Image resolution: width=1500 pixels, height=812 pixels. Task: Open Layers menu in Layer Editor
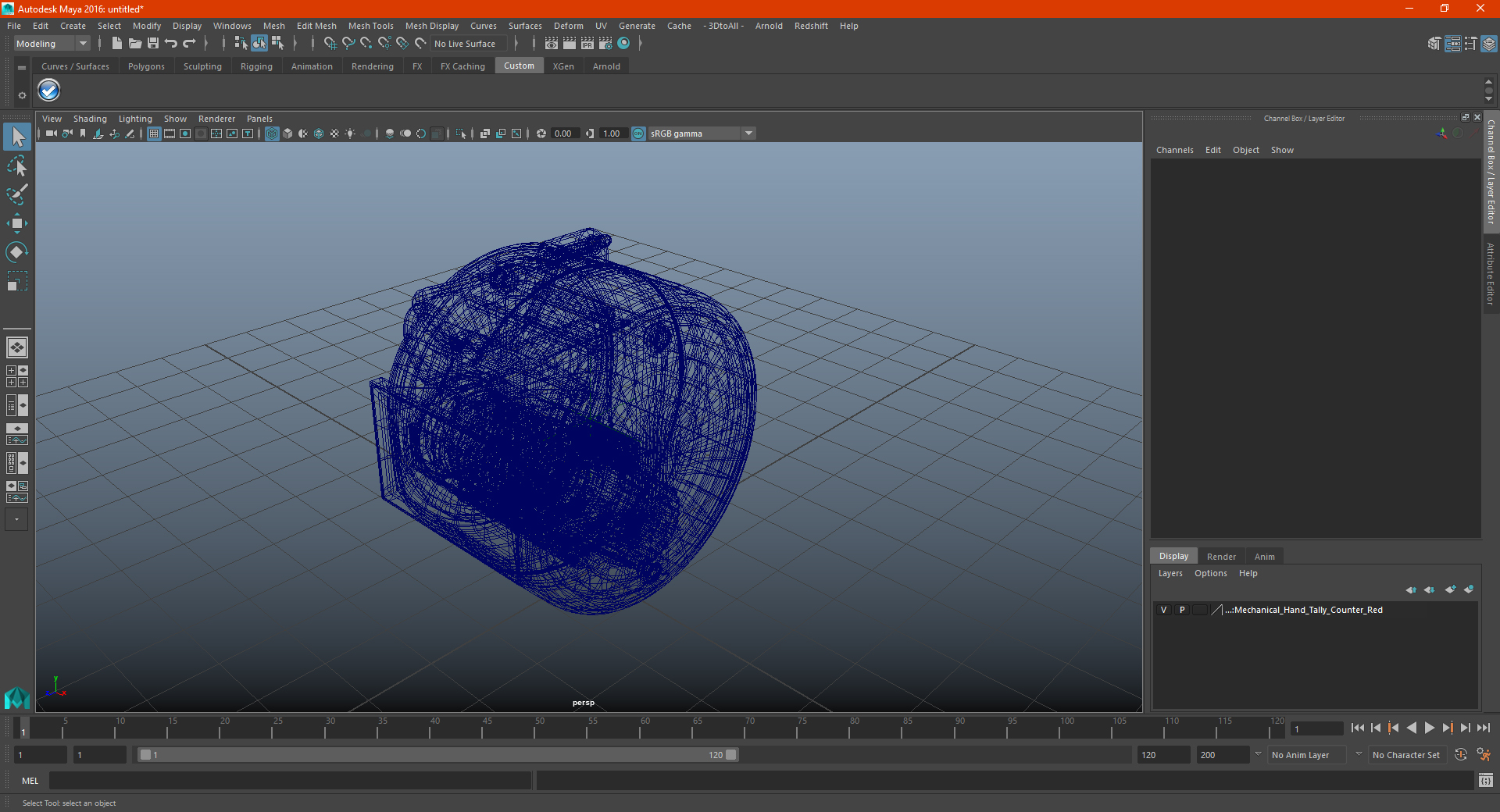point(1170,573)
